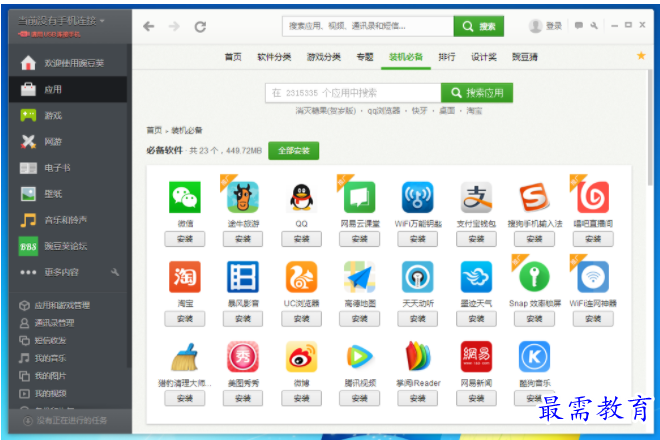The image size is (660, 440).
Task: Click the back arrow navigation icon
Action: click(x=149, y=27)
